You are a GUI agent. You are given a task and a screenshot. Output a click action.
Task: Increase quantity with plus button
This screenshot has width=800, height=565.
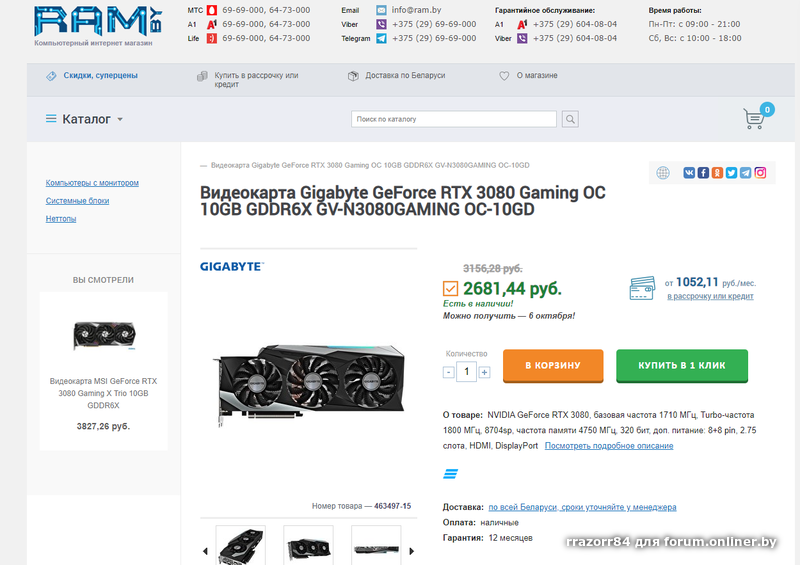(x=485, y=372)
